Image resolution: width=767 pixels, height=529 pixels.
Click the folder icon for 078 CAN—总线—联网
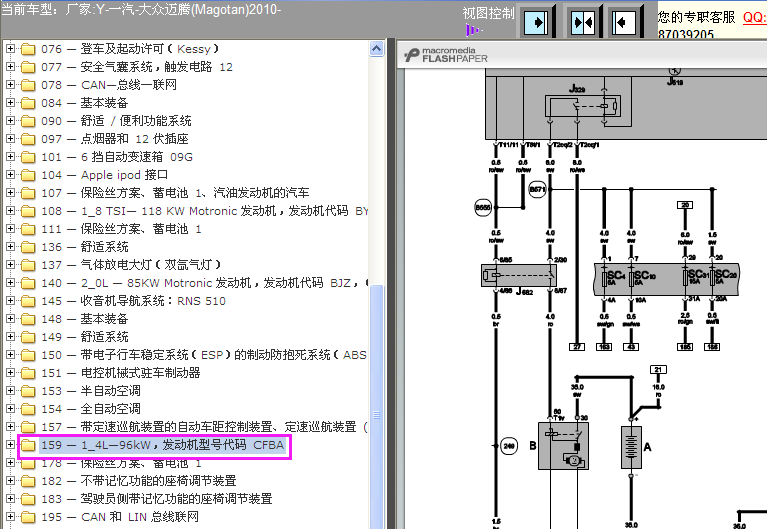(x=27, y=85)
